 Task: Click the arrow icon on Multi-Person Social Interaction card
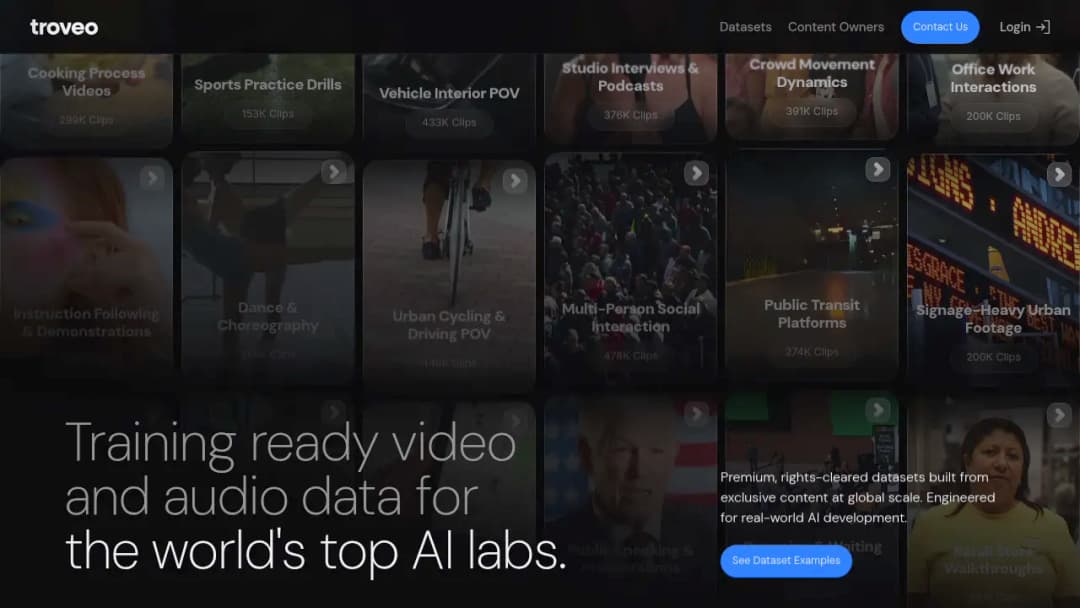pyautogui.click(x=696, y=173)
